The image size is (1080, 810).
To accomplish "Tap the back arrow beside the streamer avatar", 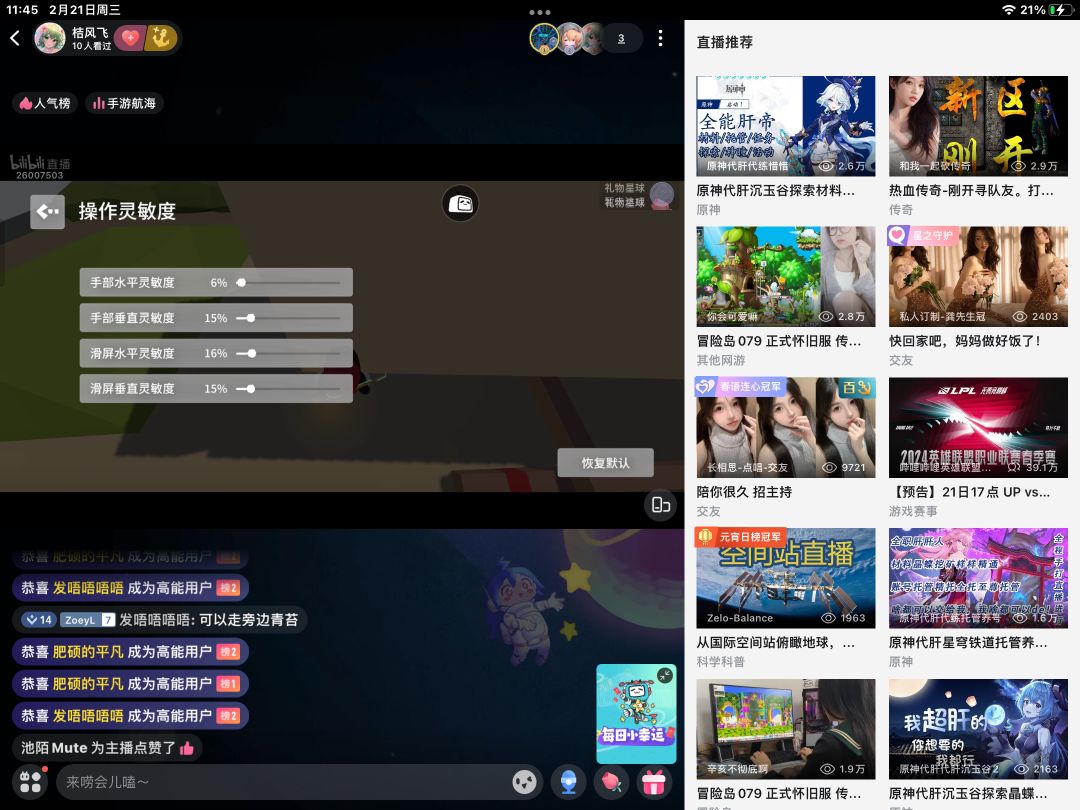I will pos(15,38).
